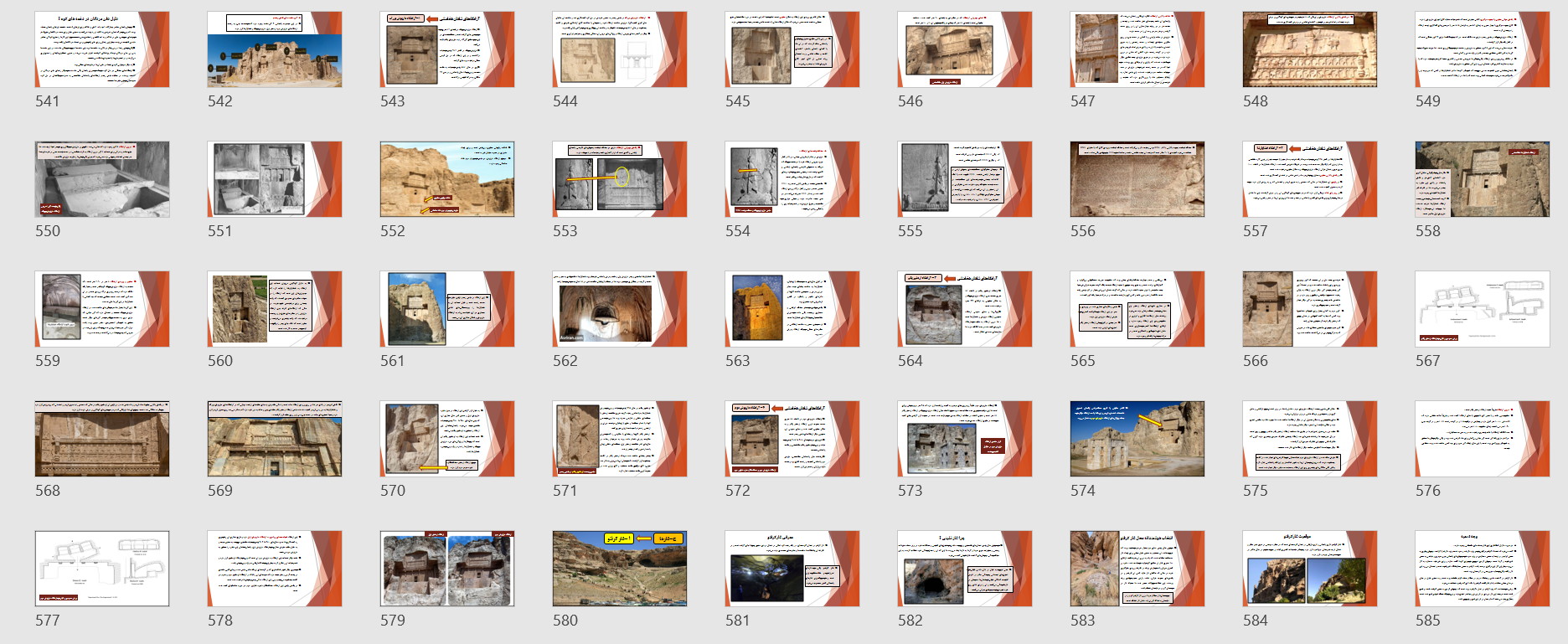The width and height of the screenshot is (1568, 644).
Task: Choose slide 579 with two side-by-side tomb photos
Action: (x=447, y=569)
